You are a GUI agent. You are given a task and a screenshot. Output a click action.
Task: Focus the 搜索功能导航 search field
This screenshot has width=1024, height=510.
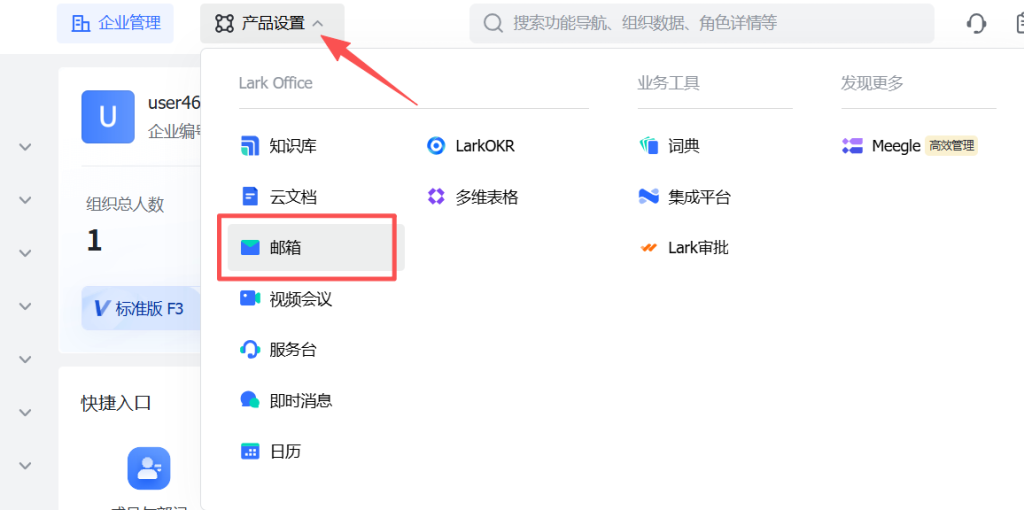pyautogui.click(x=701, y=24)
